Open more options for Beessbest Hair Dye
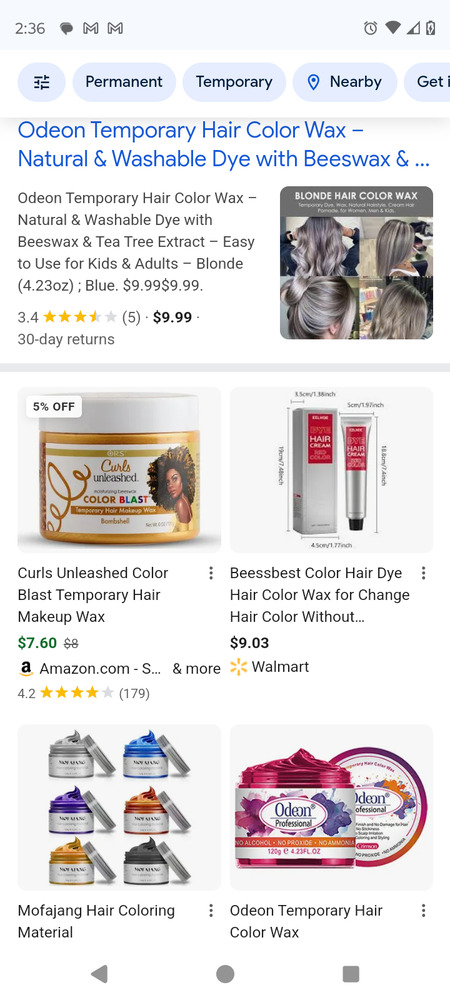The image size is (450, 1000). 423,573
